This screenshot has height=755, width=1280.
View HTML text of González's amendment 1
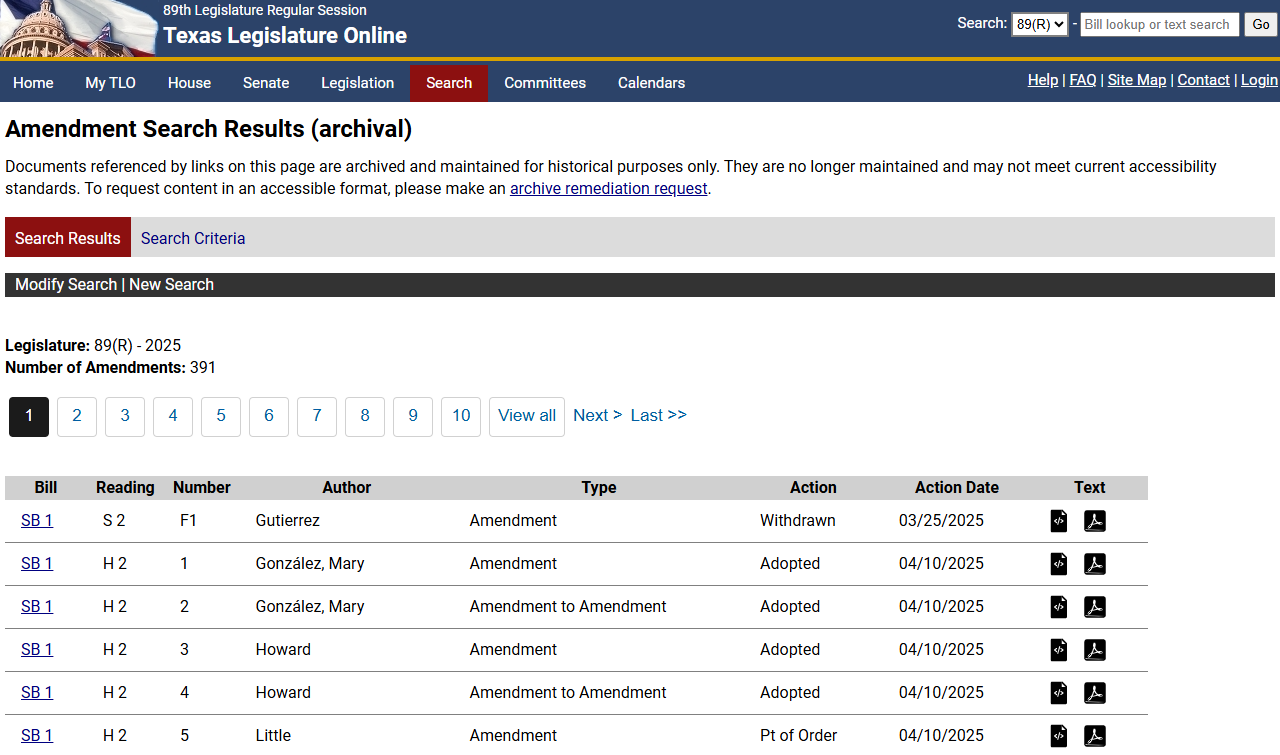coord(1059,564)
